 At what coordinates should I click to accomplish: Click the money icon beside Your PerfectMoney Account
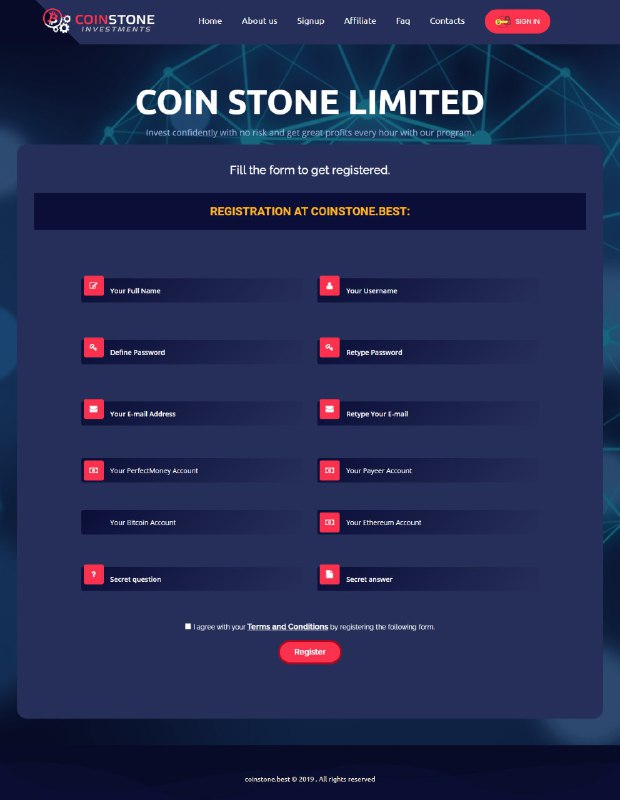93,470
